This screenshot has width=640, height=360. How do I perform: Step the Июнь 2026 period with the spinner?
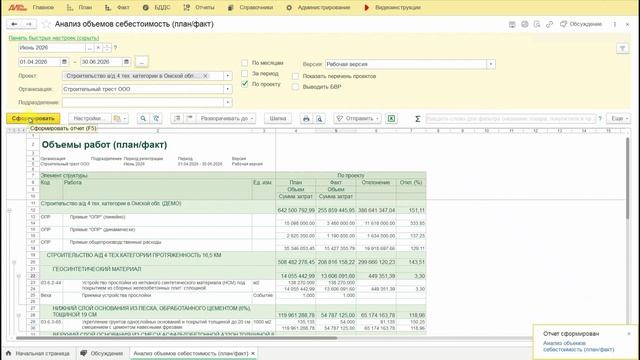click(x=107, y=48)
